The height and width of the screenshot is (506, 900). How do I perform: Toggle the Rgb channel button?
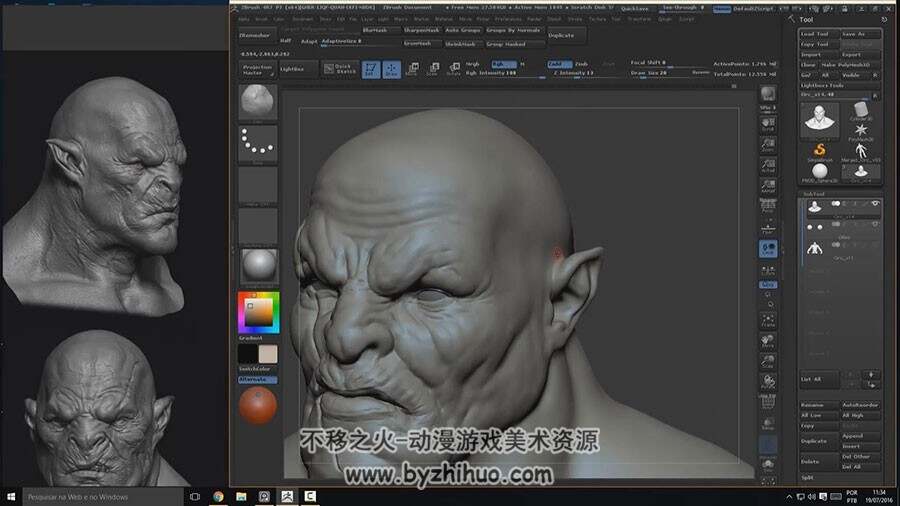click(x=503, y=64)
